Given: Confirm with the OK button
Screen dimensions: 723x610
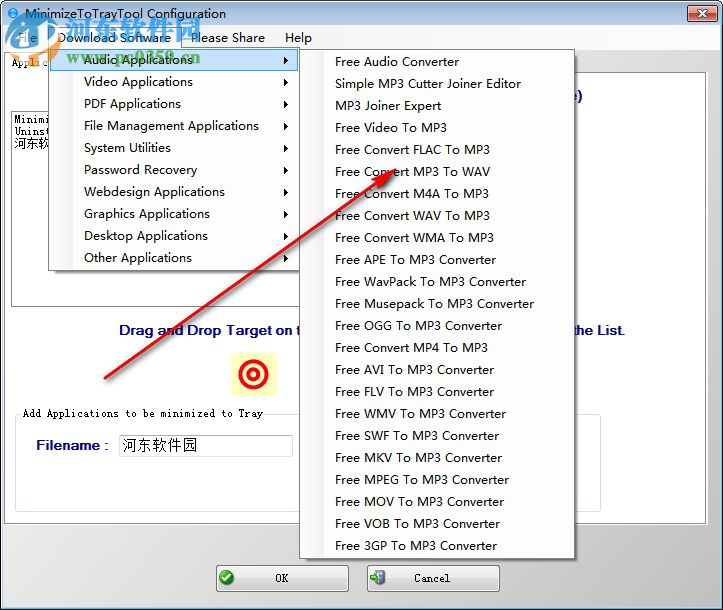Looking at the screenshot, I should pyautogui.click(x=282, y=578).
